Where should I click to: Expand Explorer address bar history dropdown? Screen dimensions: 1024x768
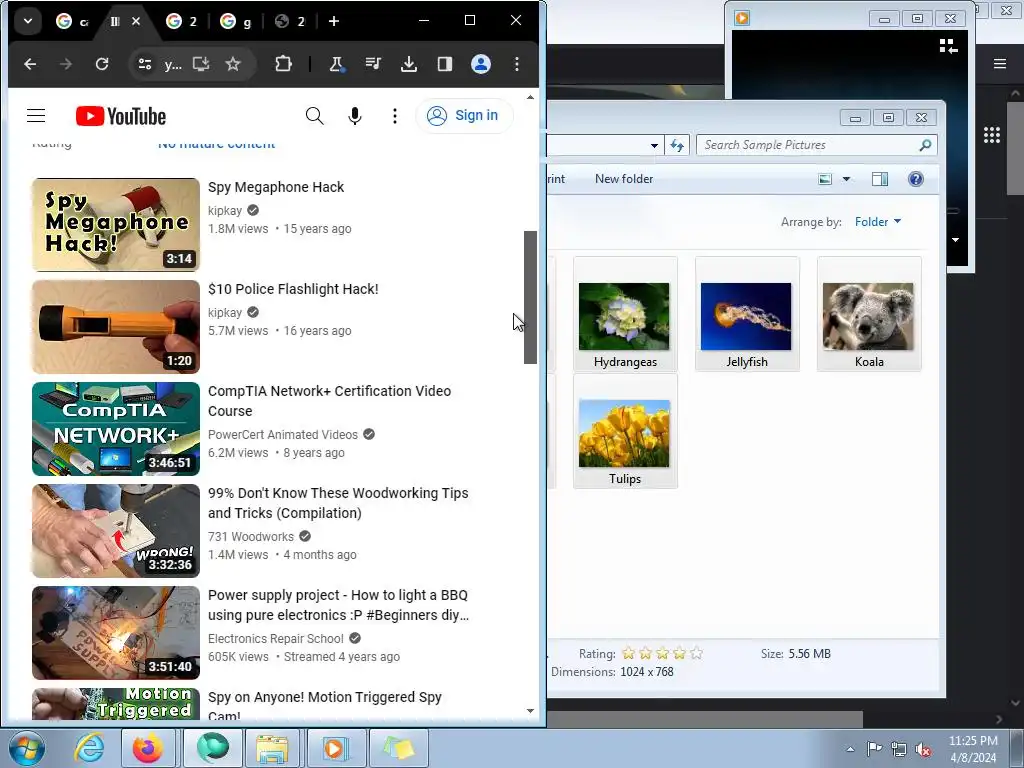point(654,146)
